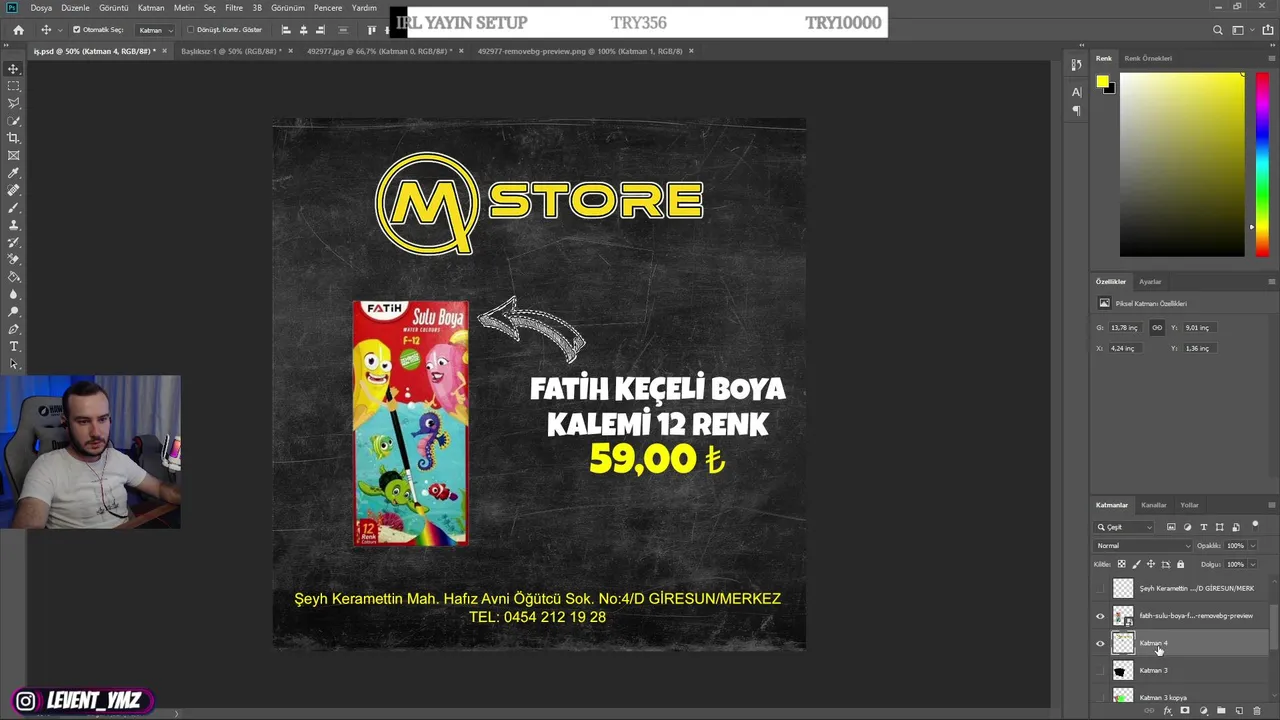This screenshot has height=720, width=1280.
Task: Toggle link between width and height
Action: pyautogui.click(x=1157, y=327)
